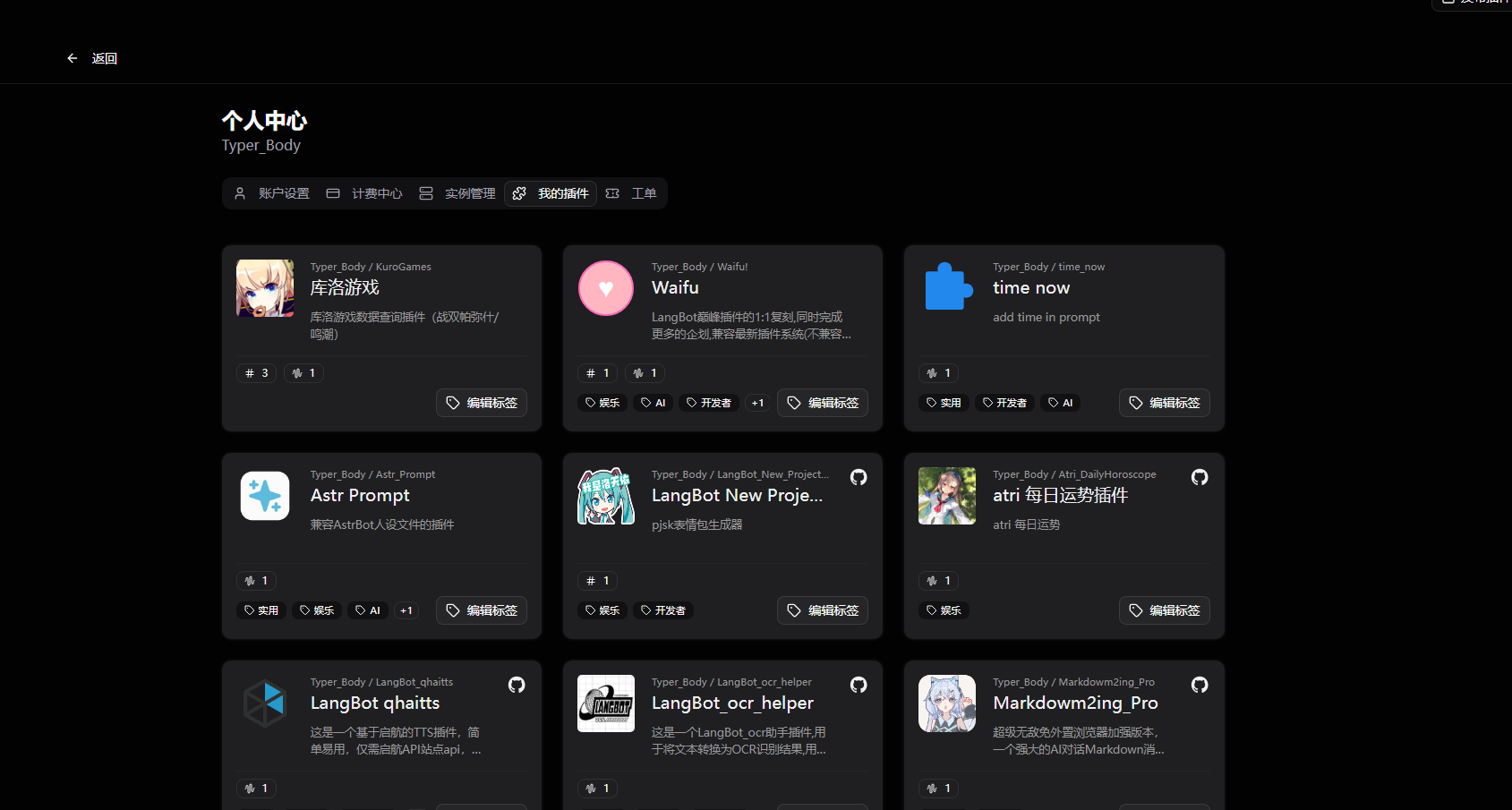
Task: Click Typer_Body username under 个人中心
Action: [x=261, y=145]
